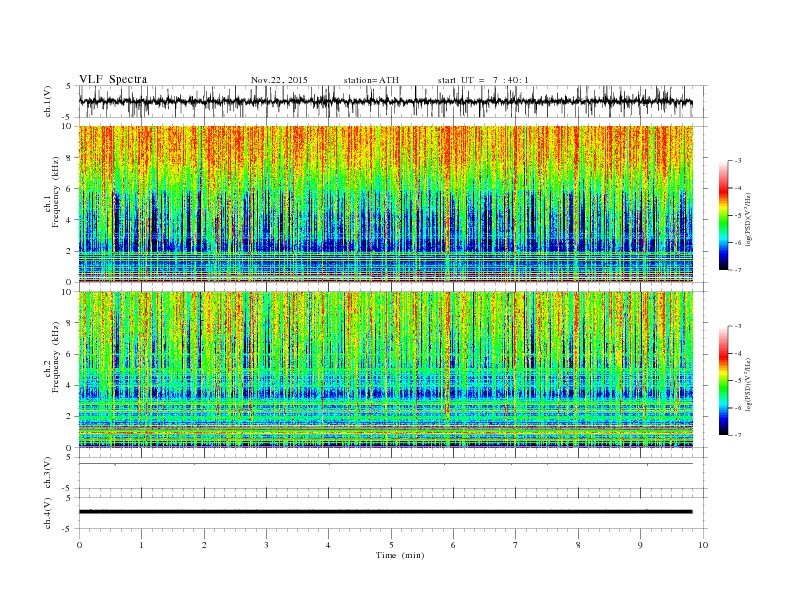Click the "10" frequency tick of ch.2 spectrogram

68,292
